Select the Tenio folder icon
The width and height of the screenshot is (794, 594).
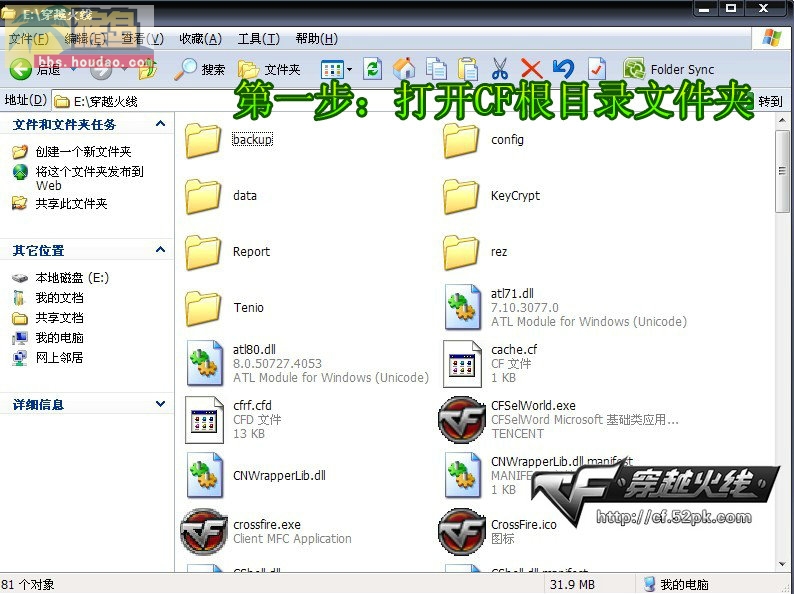[x=203, y=308]
